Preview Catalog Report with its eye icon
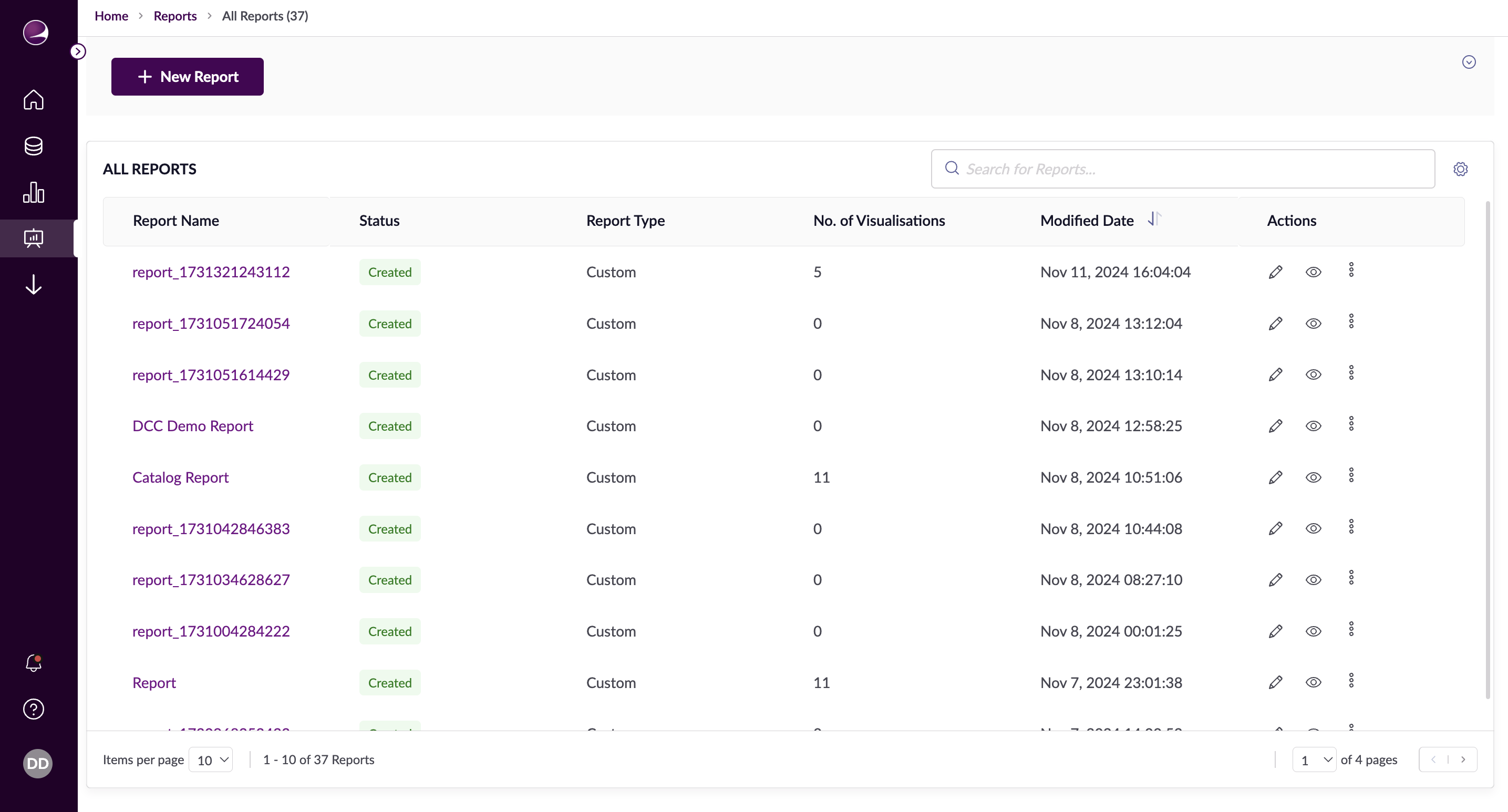This screenshot has height=812, width=1508. tap(1313, 477)
